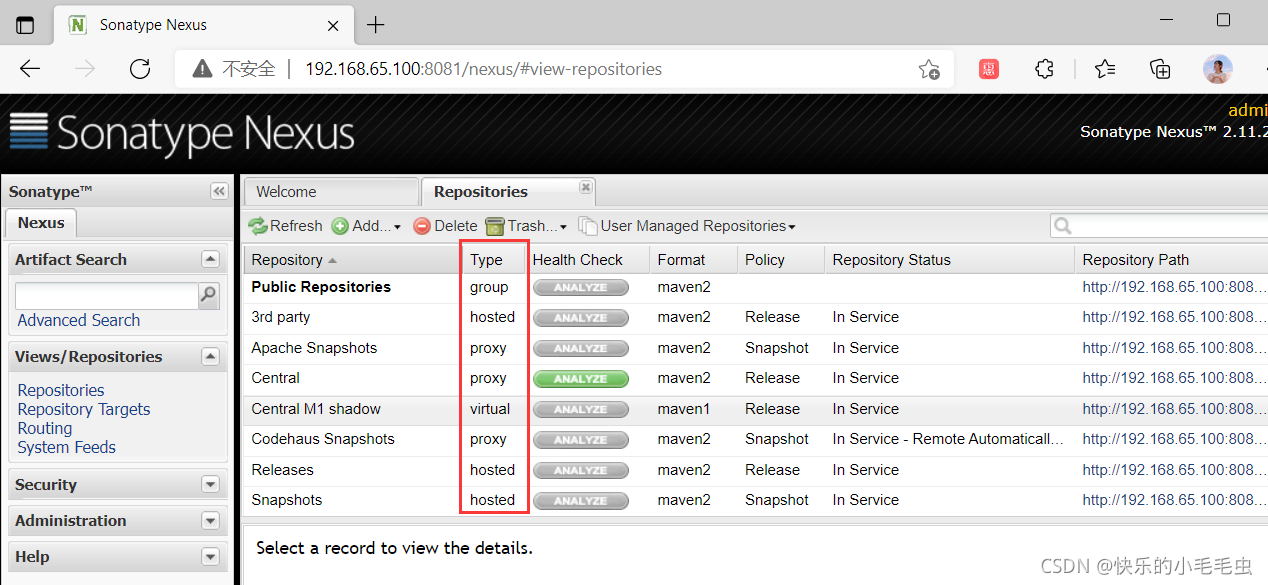1268x585 pixels.
Task: Click the artifact search magnifier icon
Action: [209, 294]
